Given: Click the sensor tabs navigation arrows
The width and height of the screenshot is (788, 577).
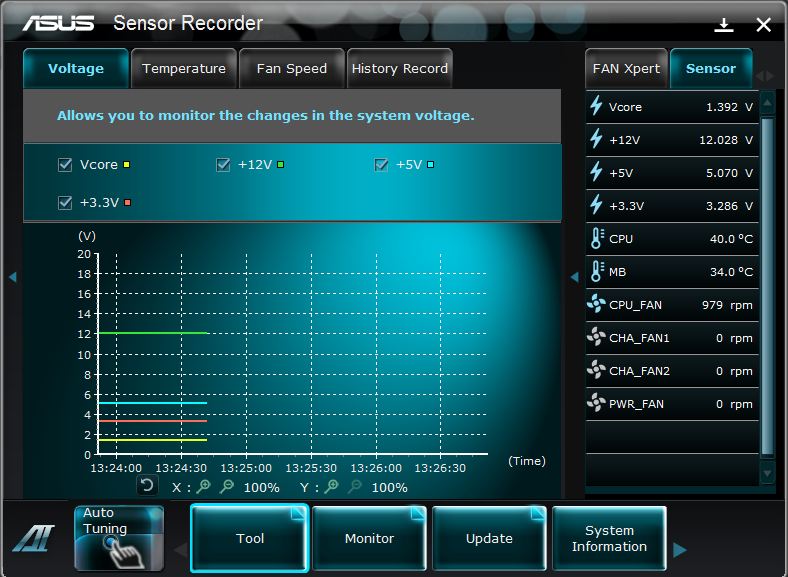Looking at the screenshot, I should point(765,76).
